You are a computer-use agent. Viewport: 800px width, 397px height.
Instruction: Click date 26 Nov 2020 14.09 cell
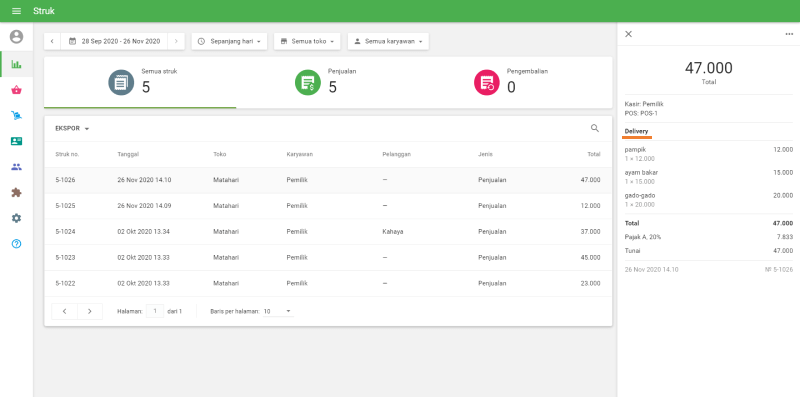[x=144, y=206]
